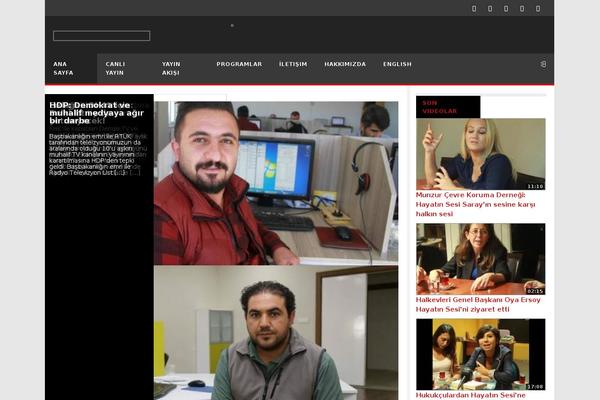
Task: Open the İLETİŞİM page in the navigation
Action: 293,64
